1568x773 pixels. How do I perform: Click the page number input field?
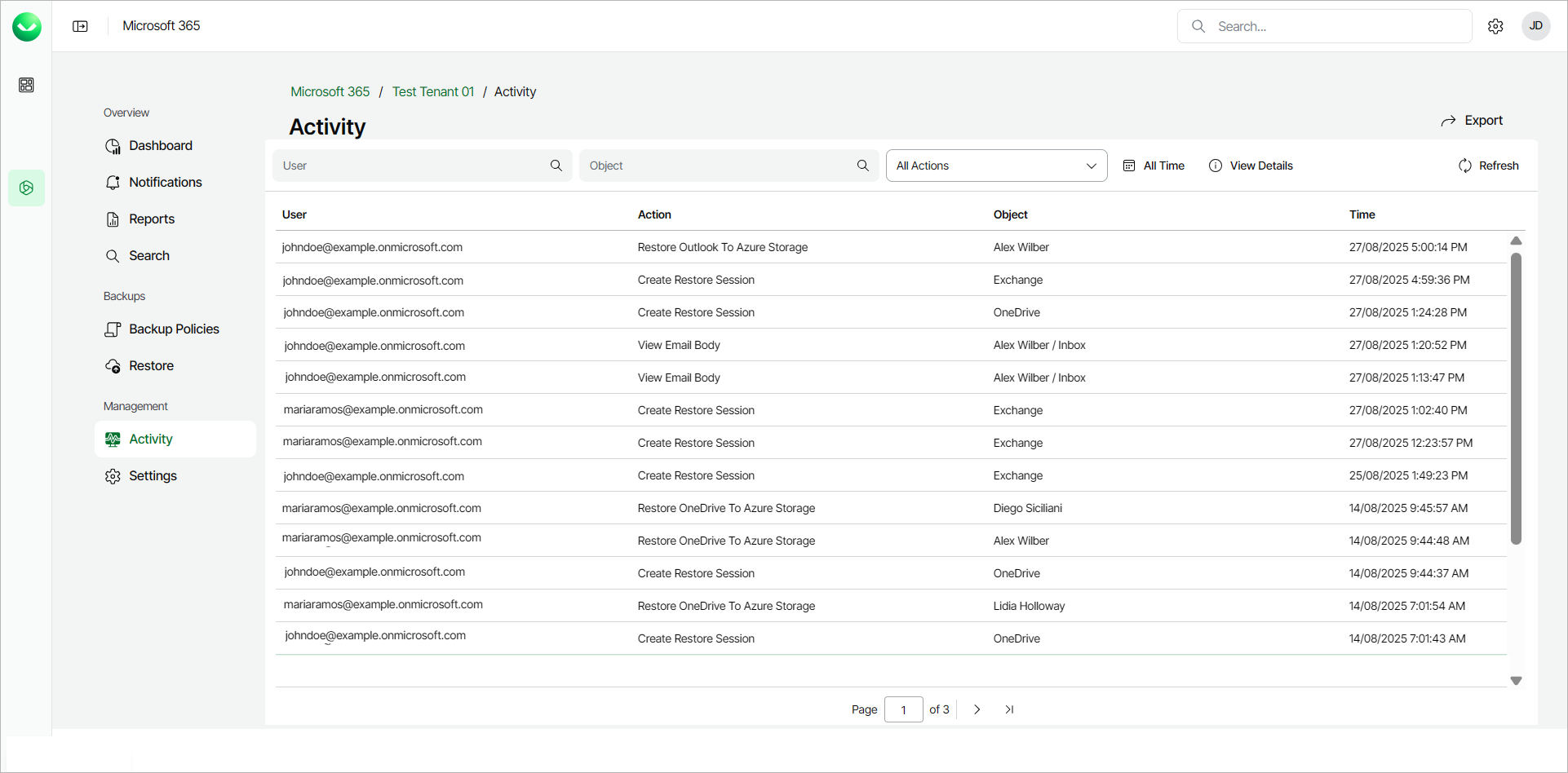[x=903, y=709]
